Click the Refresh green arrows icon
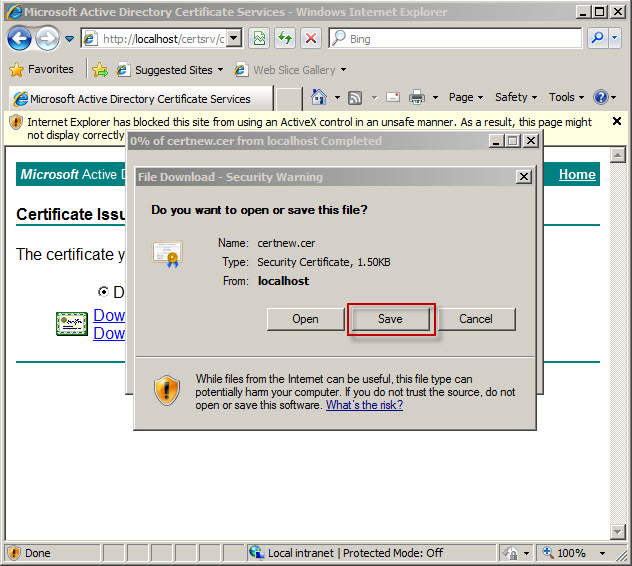This screenshot has width=632, height=566. click(285, 39)
